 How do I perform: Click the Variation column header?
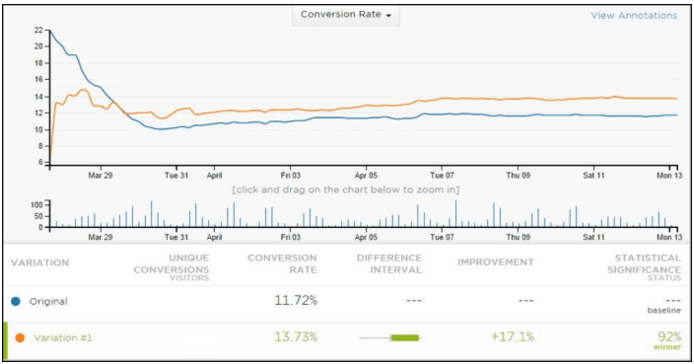[x=40, y=263]
